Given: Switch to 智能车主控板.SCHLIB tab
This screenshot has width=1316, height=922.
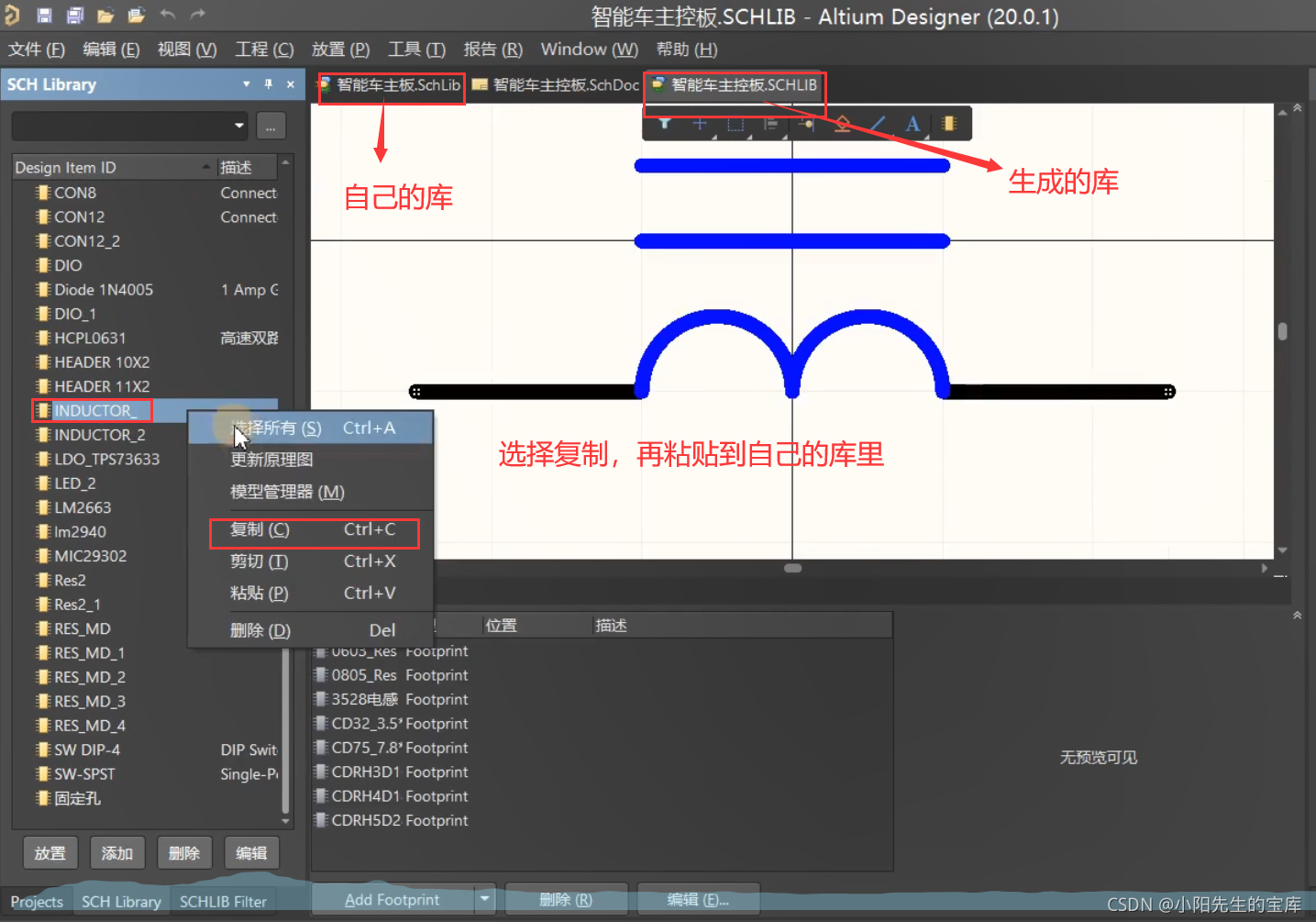Looking at the screenshot, I should point(735,85).
